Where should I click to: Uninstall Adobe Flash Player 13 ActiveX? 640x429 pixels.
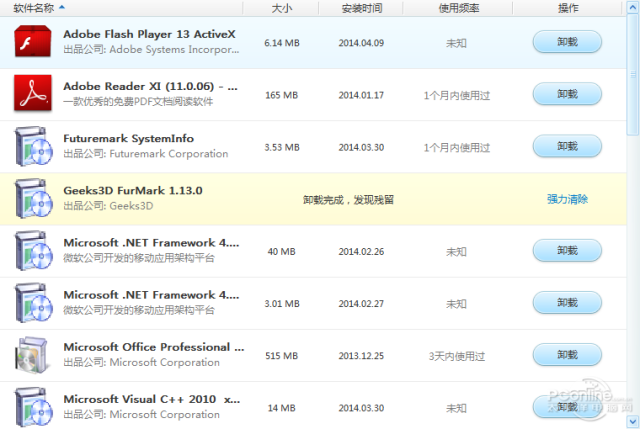click(567, 42)
